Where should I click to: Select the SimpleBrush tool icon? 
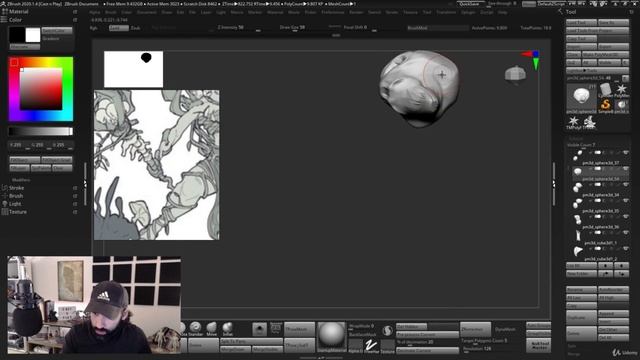point(606,106)
